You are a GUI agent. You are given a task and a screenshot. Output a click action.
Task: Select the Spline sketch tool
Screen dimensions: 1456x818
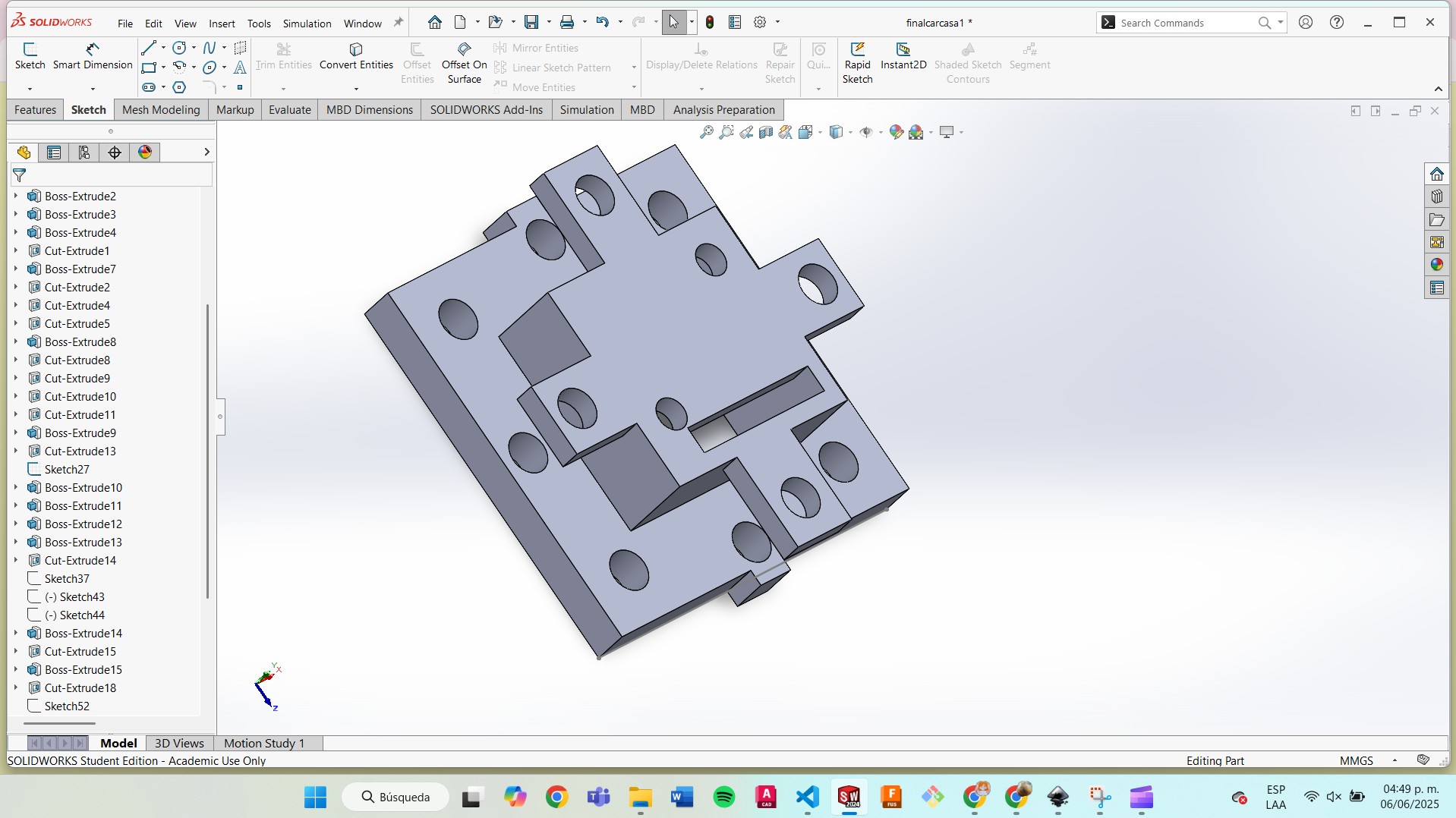[210, 48]
